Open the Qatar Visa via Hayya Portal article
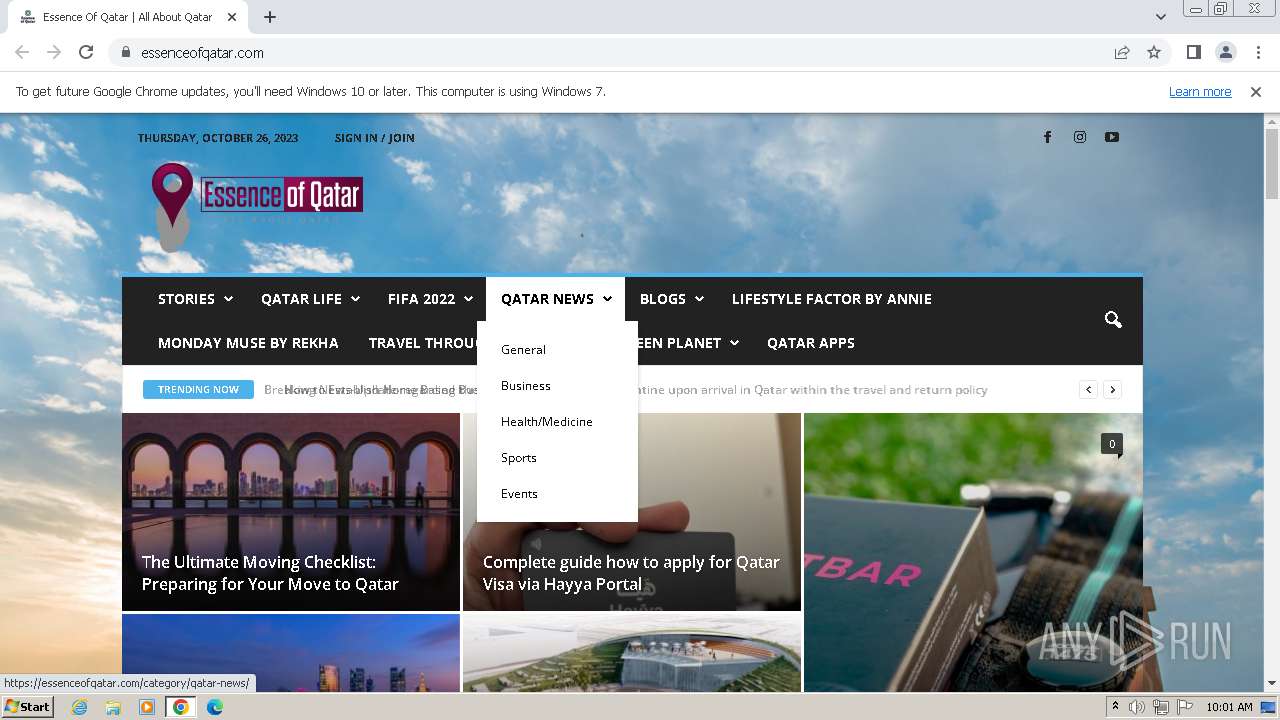Viewport: 1280px width, 720px height. coord(631,573)
